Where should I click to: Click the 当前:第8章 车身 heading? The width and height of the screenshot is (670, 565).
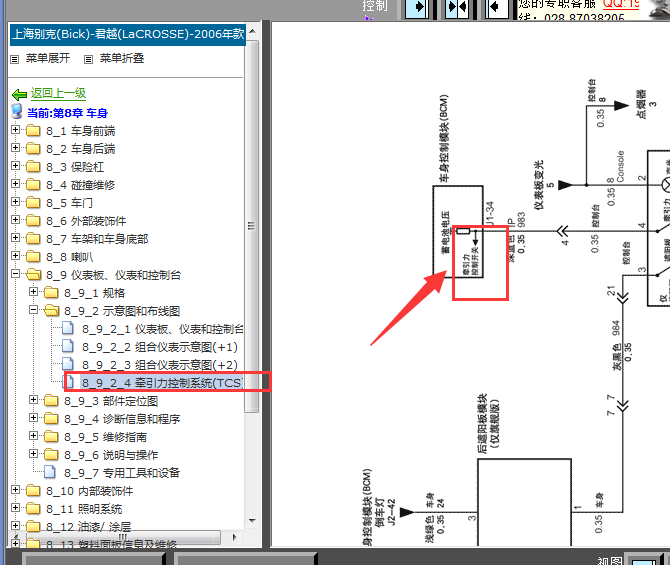(67, 113)
